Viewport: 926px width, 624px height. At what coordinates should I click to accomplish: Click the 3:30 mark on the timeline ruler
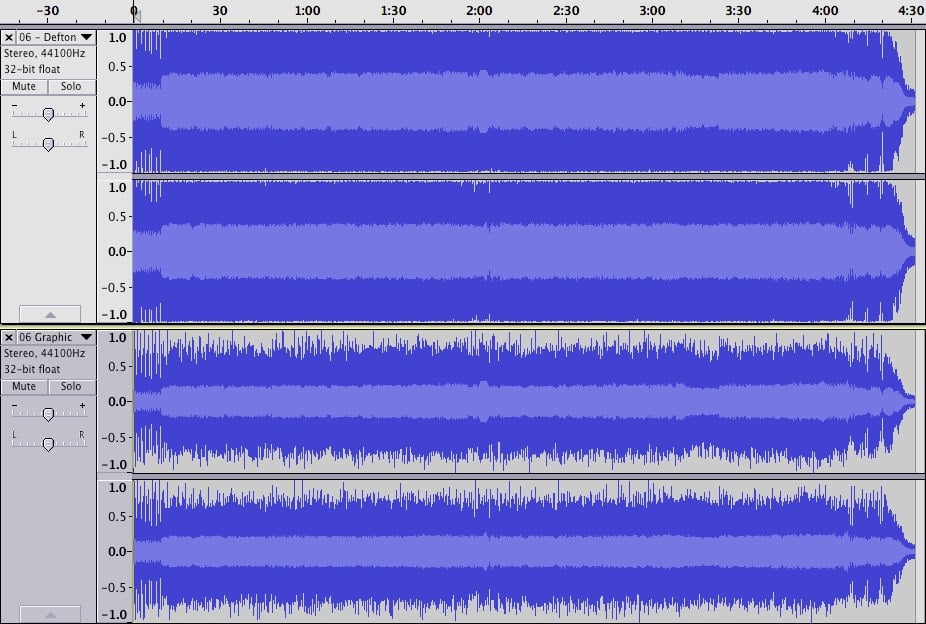point(738,11)
